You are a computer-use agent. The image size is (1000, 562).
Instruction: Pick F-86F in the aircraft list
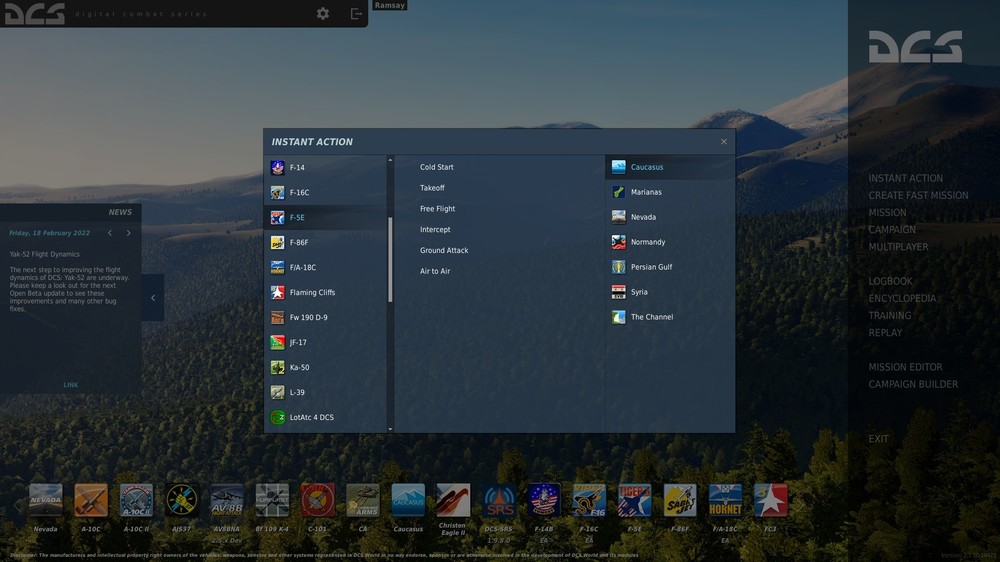(x=325, y=242)
